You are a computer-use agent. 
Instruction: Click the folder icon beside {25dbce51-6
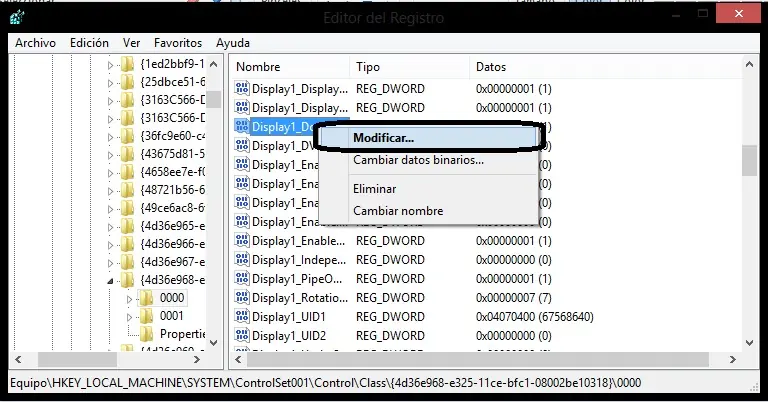[x=127, y=82]
